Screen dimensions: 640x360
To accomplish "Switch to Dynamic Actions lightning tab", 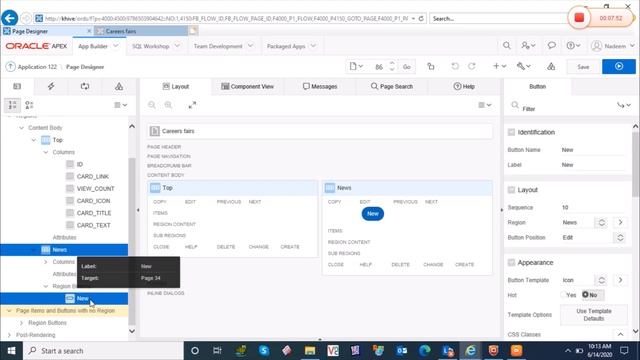I will tap(51, 86).
